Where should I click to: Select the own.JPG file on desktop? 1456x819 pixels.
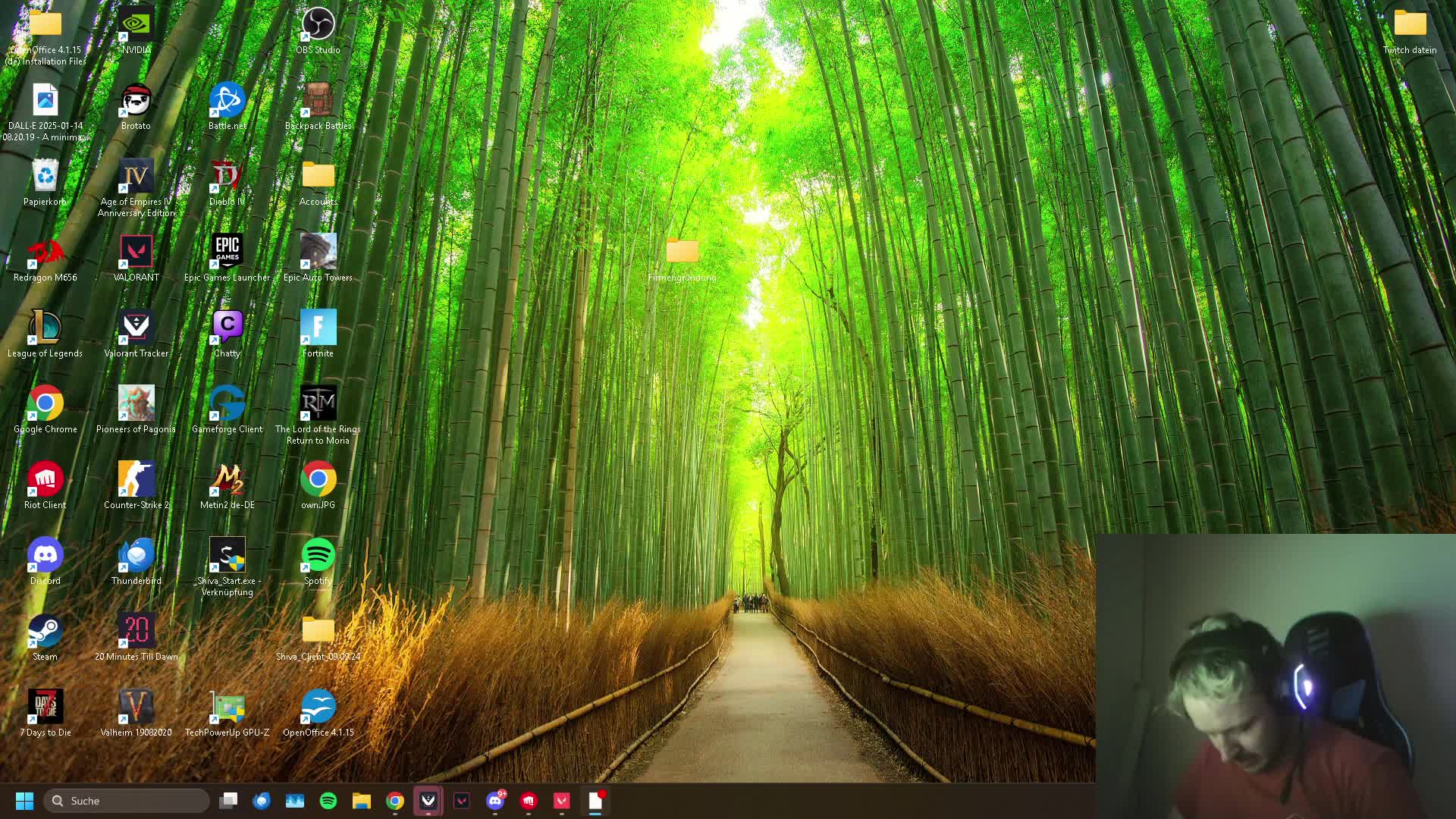(318, 485)
